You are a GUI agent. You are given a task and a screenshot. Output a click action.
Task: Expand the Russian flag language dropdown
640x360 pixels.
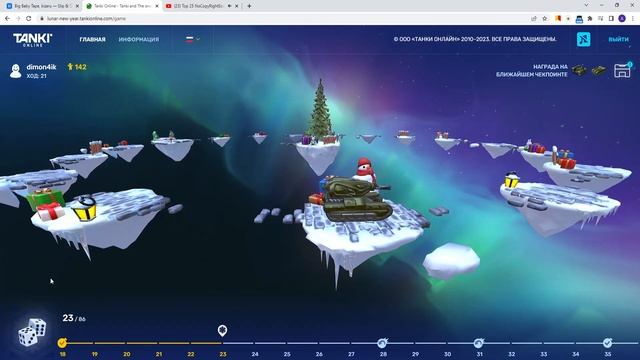coord(192,39)
